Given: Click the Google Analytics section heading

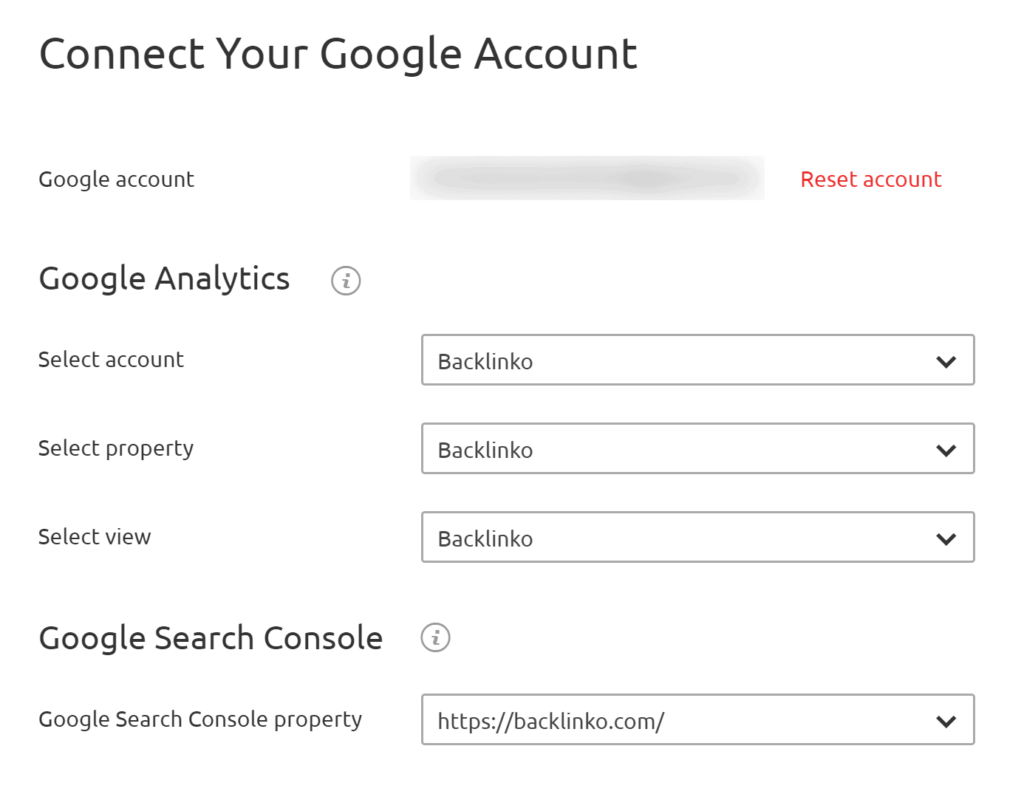Looking at the screenshot, I should pos(163,280).
